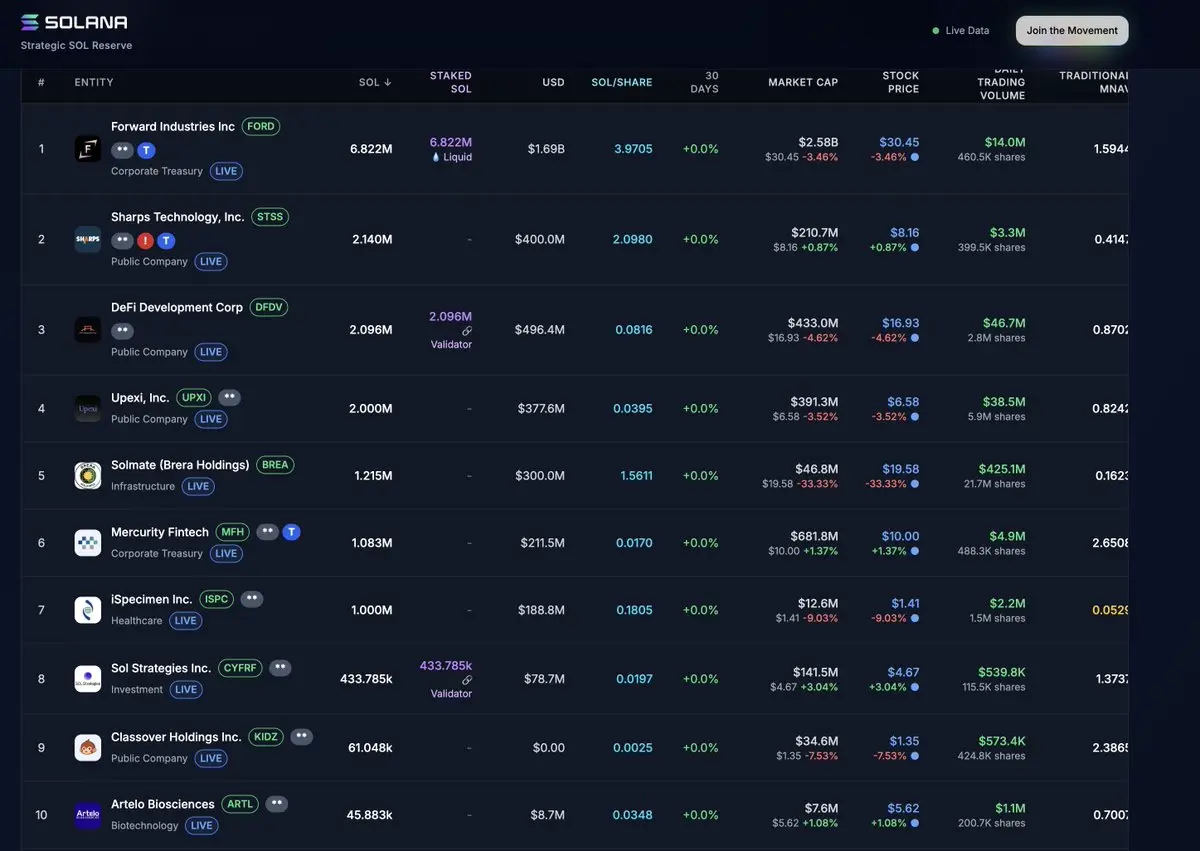Click the red exclamation warning badge for Sharps Technology

click(x=146, y=240)
